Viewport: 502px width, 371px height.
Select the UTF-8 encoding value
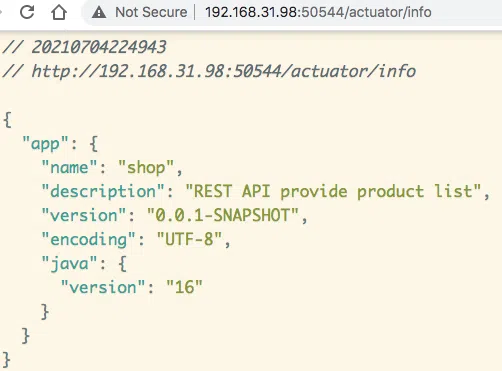coord(189,239)
